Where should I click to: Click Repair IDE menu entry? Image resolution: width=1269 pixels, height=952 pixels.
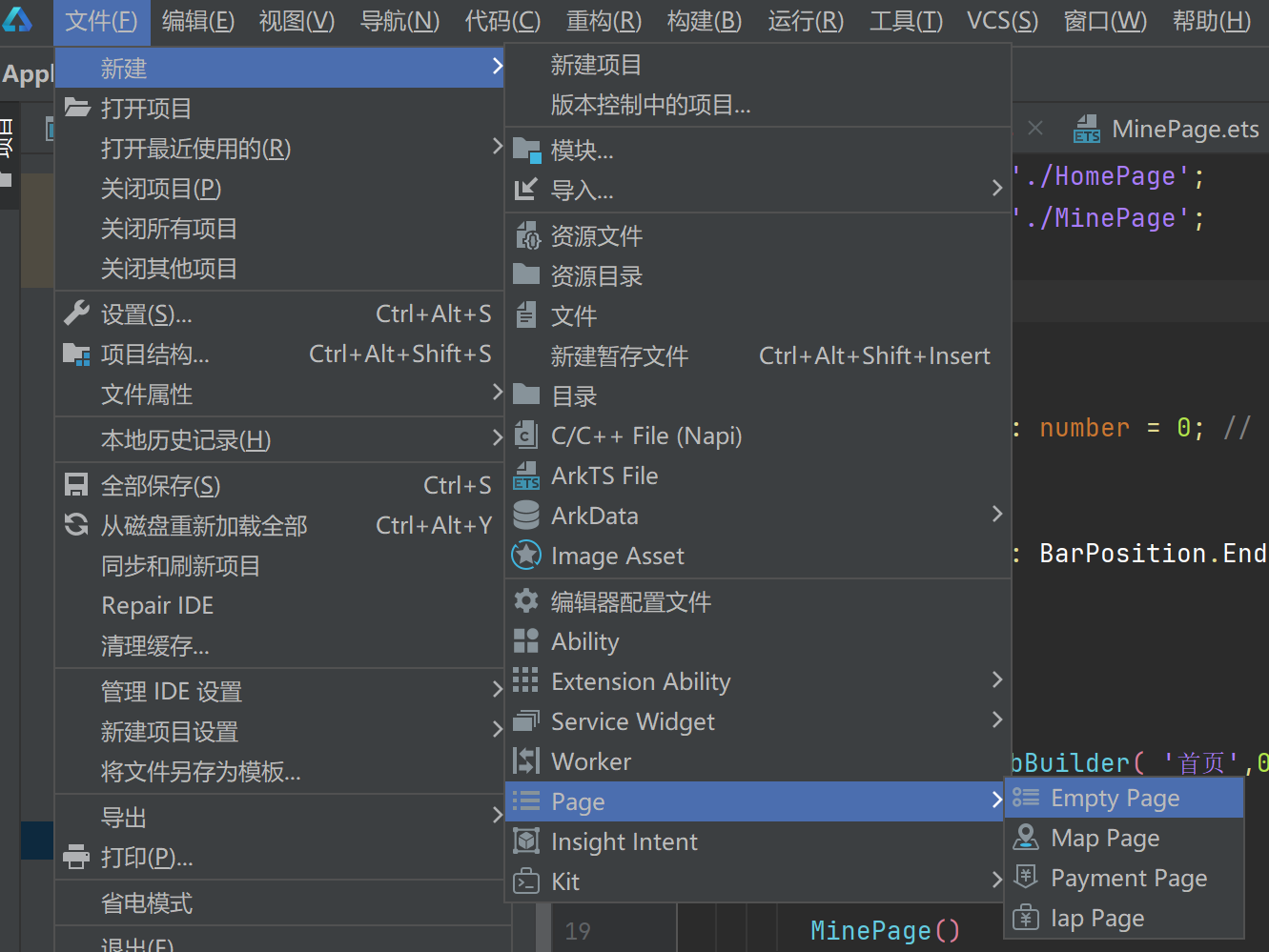click(279, 605)
